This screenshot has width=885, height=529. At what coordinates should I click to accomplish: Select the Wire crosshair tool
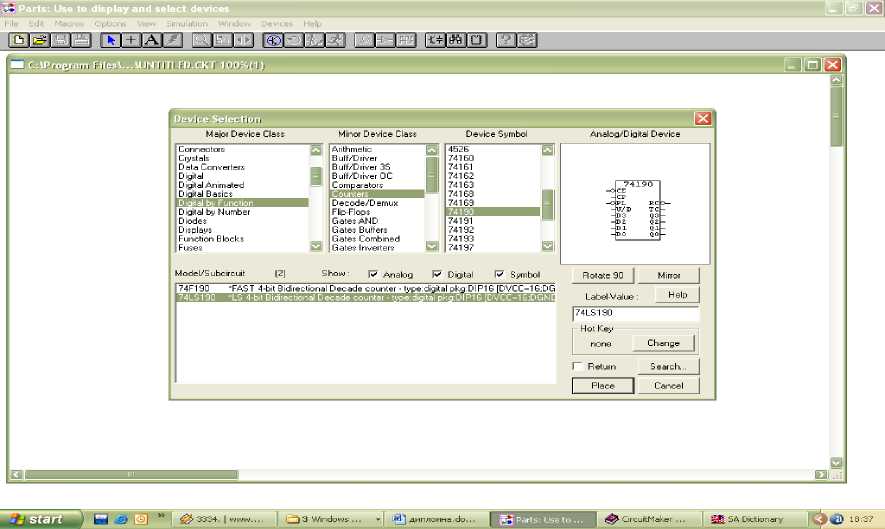131,40
